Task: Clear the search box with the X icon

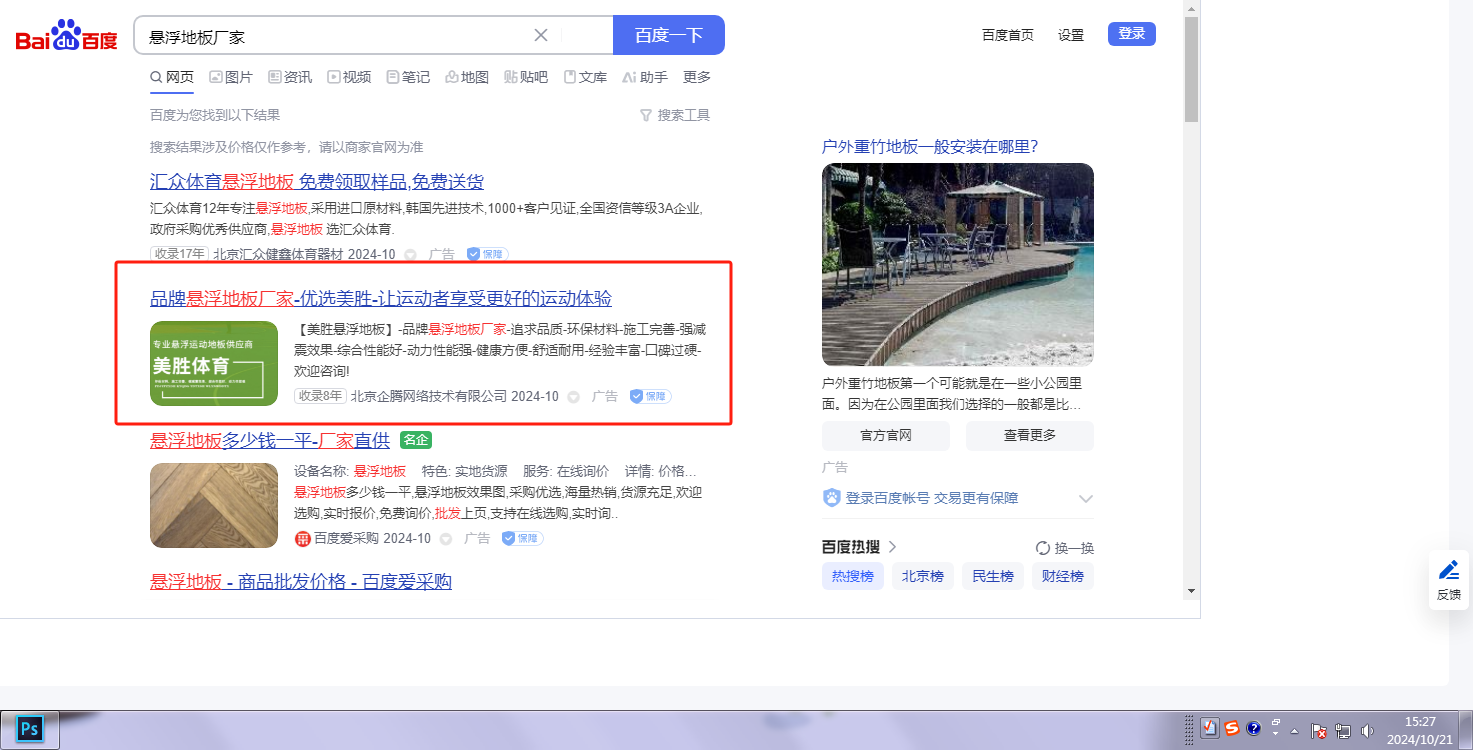Action: point(541,35)
